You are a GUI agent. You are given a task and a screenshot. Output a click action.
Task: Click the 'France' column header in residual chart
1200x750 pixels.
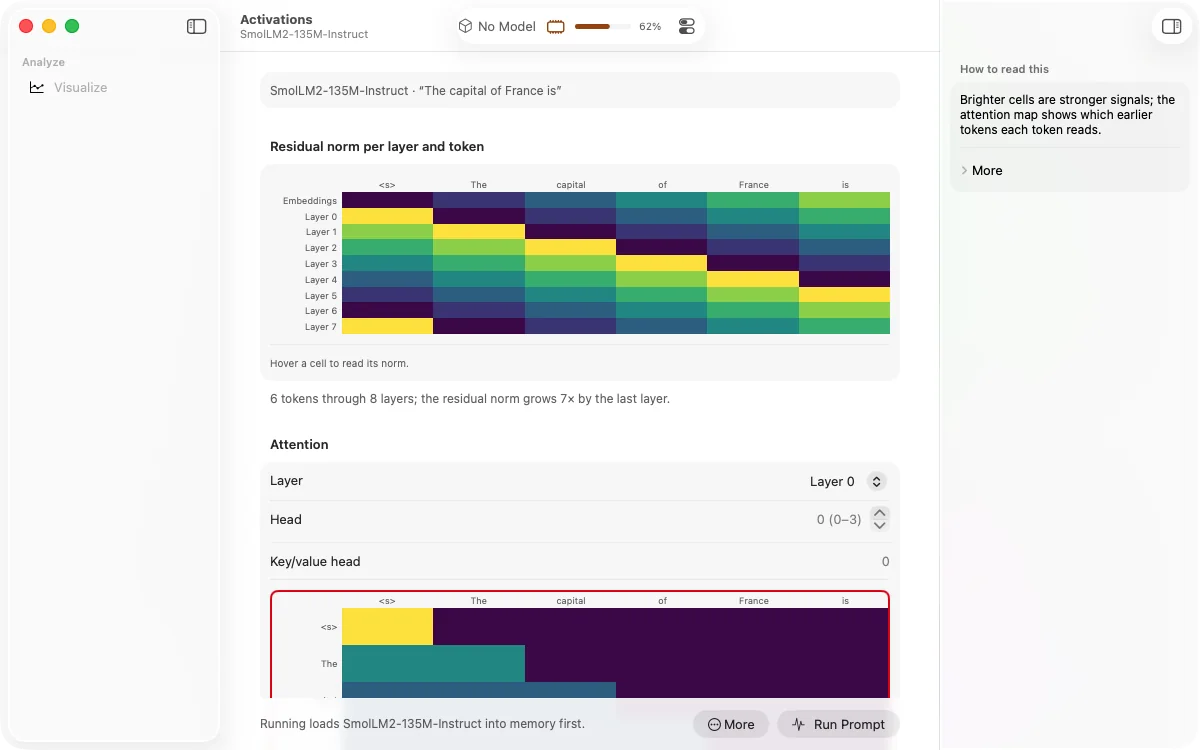pos(753,184)
